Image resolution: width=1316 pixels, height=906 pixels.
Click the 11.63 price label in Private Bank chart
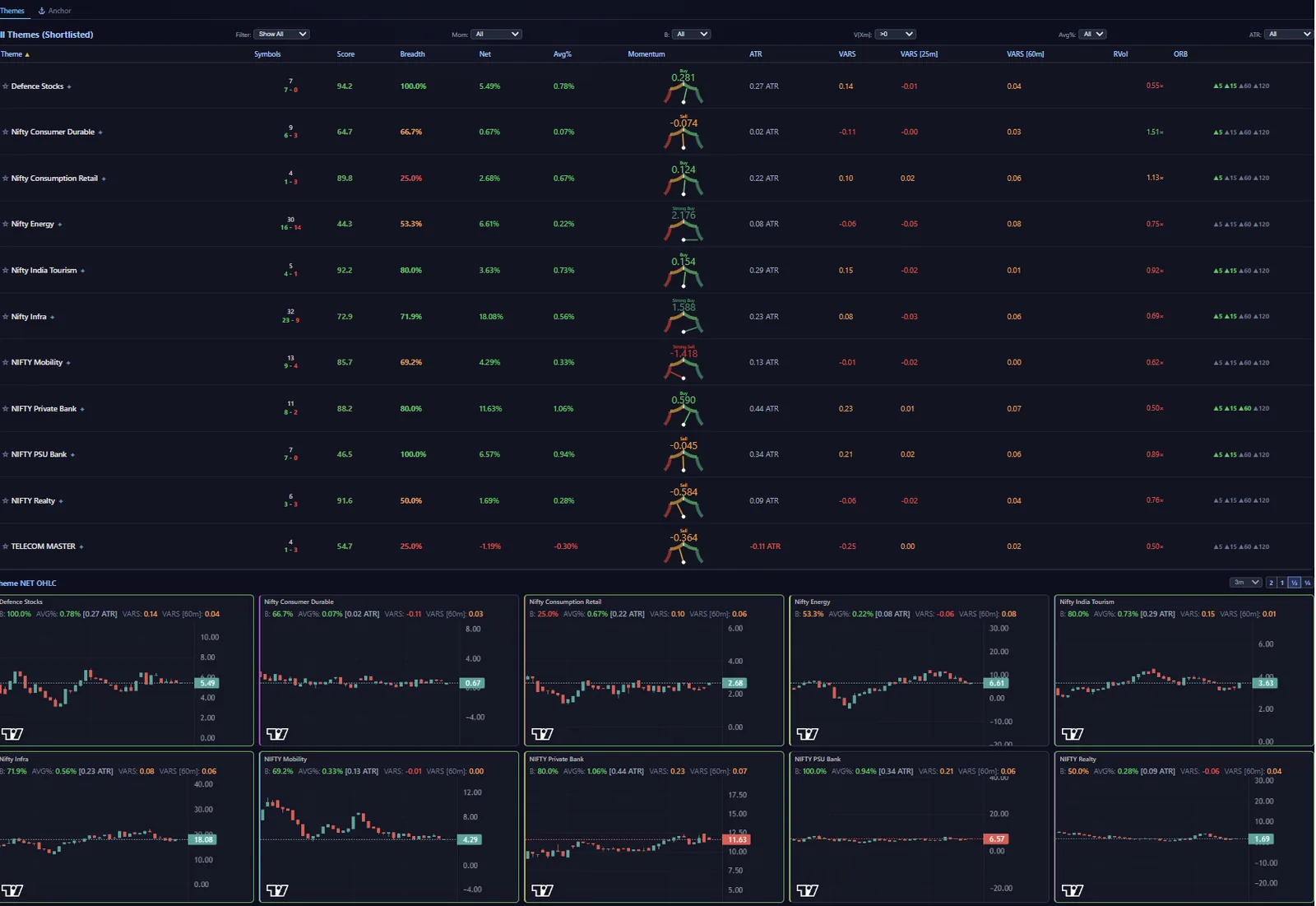pos(737,839)
